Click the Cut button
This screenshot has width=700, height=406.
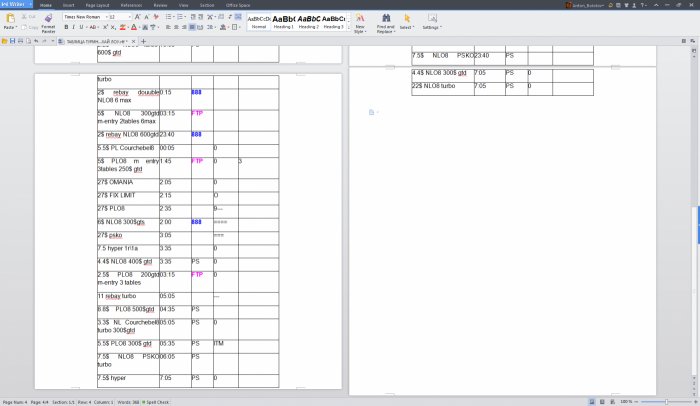[29, 17]
